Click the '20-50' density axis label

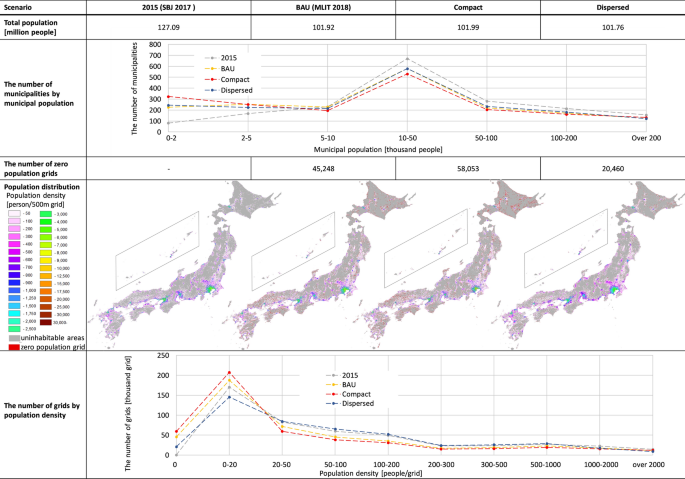[x=282, y=465]
